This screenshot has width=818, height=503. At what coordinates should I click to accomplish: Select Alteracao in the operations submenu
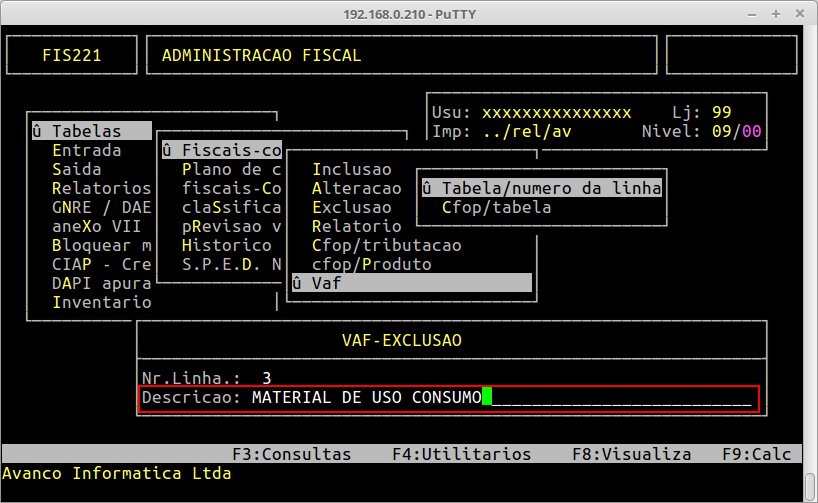coord(357,188)
